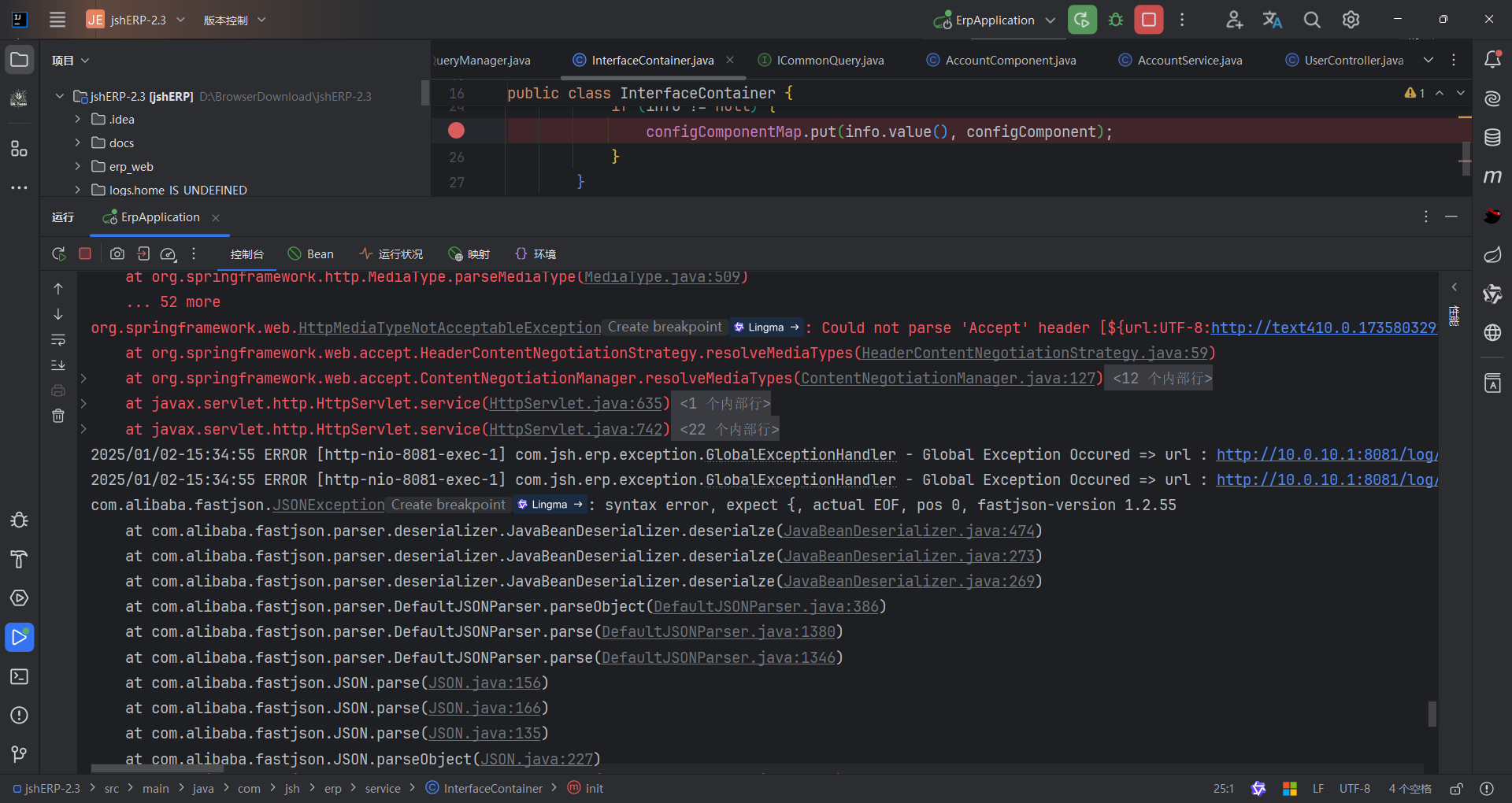The width and height of the screenshot is (1512, 803).
Task: Open the Bean tab in Run panel
Action: pyautogui.click(x=310, y=254)
